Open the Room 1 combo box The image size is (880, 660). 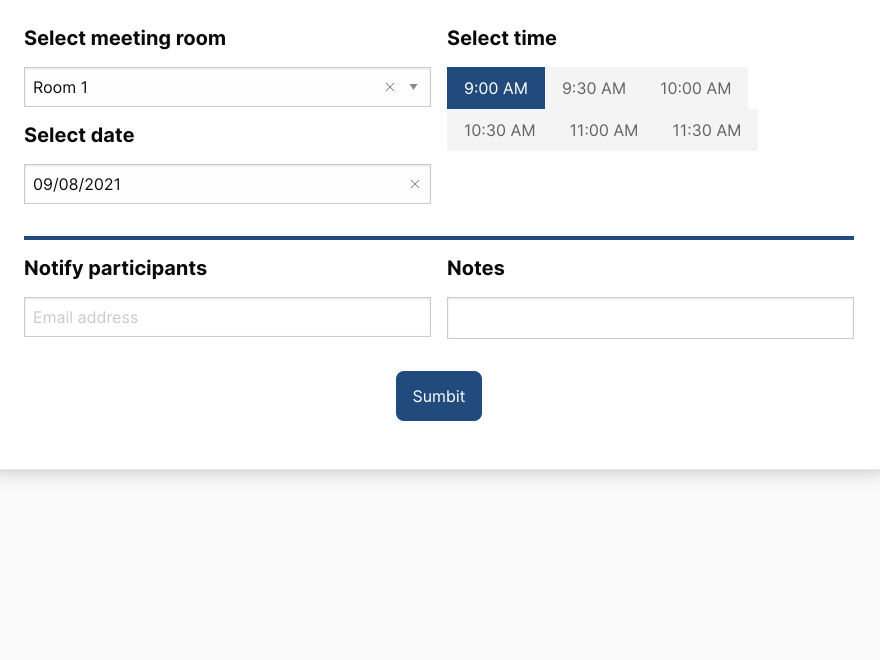point(227,87)
